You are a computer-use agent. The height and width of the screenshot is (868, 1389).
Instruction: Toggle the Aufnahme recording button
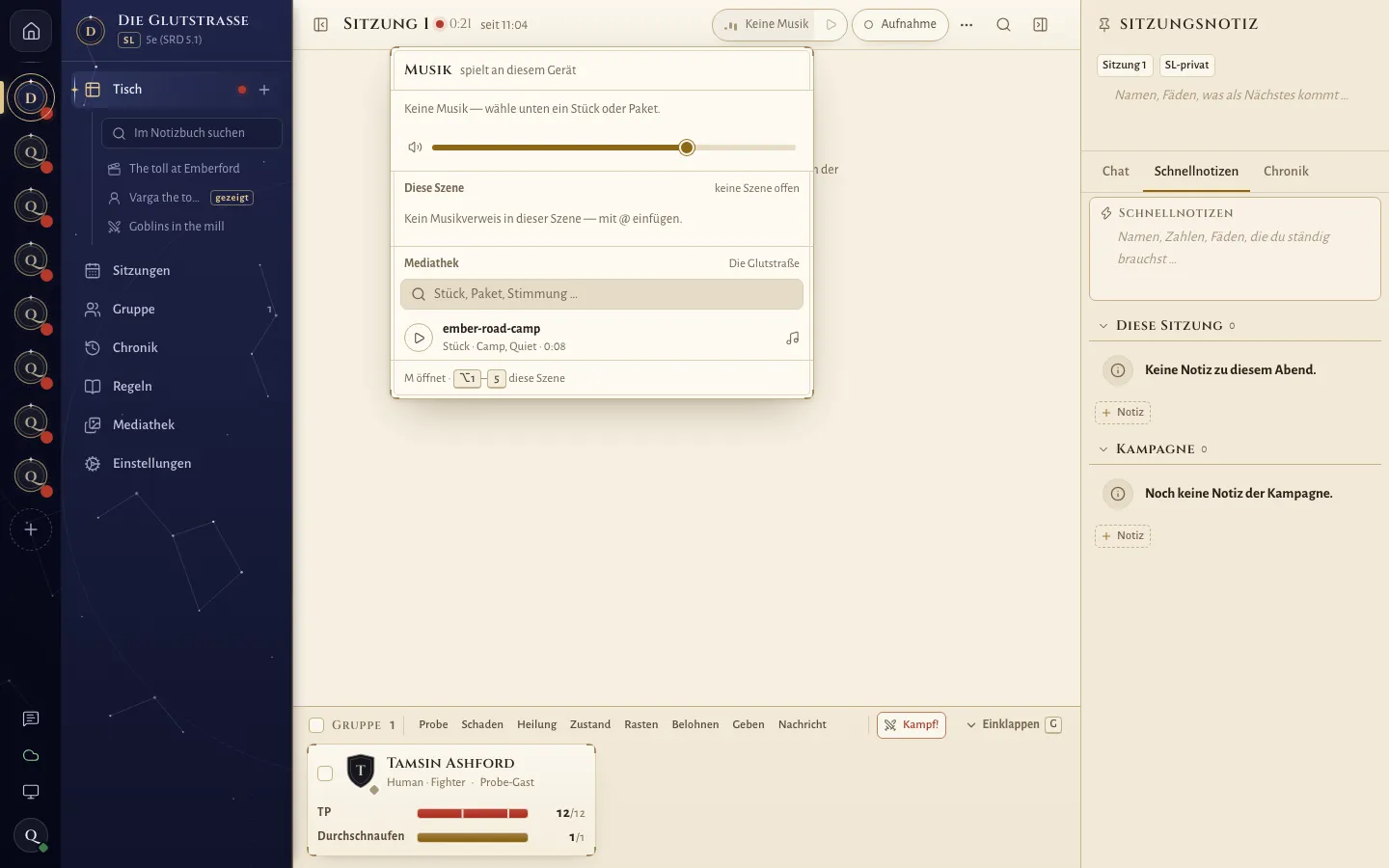900,24
